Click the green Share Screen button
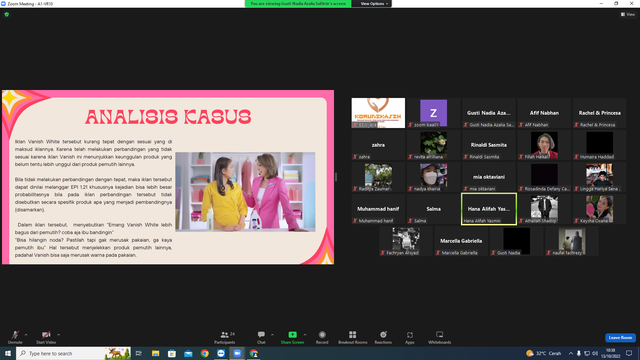Screen dimensions: 640x360 tap(292, 337)
